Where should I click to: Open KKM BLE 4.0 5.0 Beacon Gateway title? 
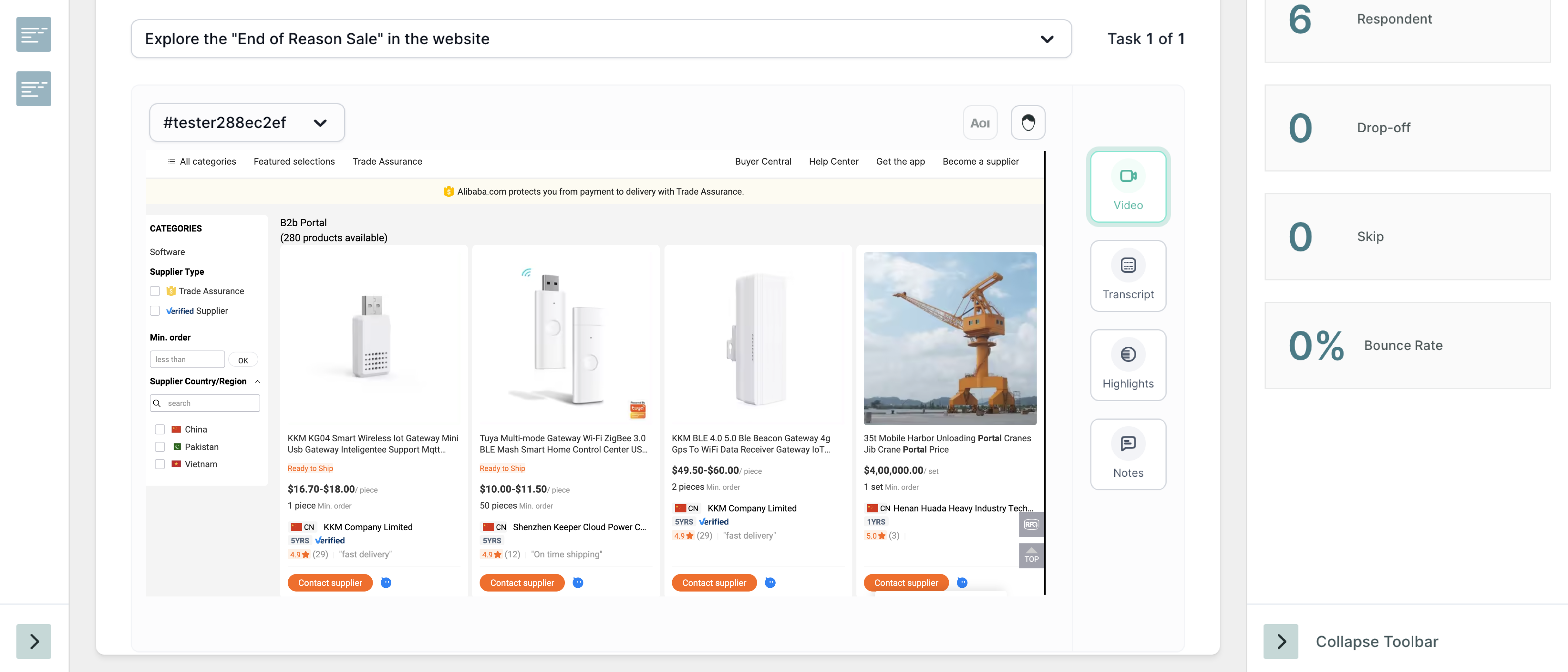(x=751, y=444)
